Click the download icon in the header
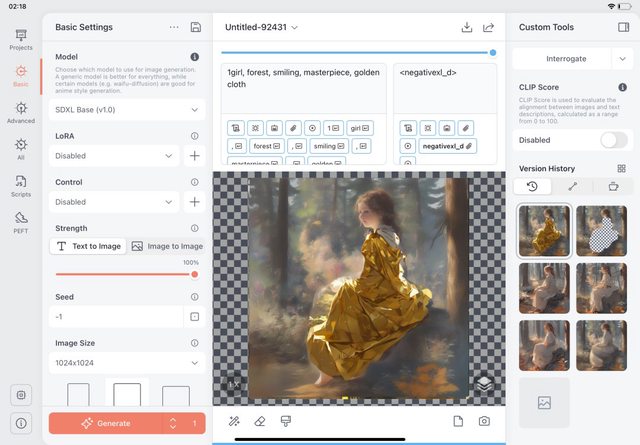640x445 pixels. pyautogui.click(x=466, y=27)
